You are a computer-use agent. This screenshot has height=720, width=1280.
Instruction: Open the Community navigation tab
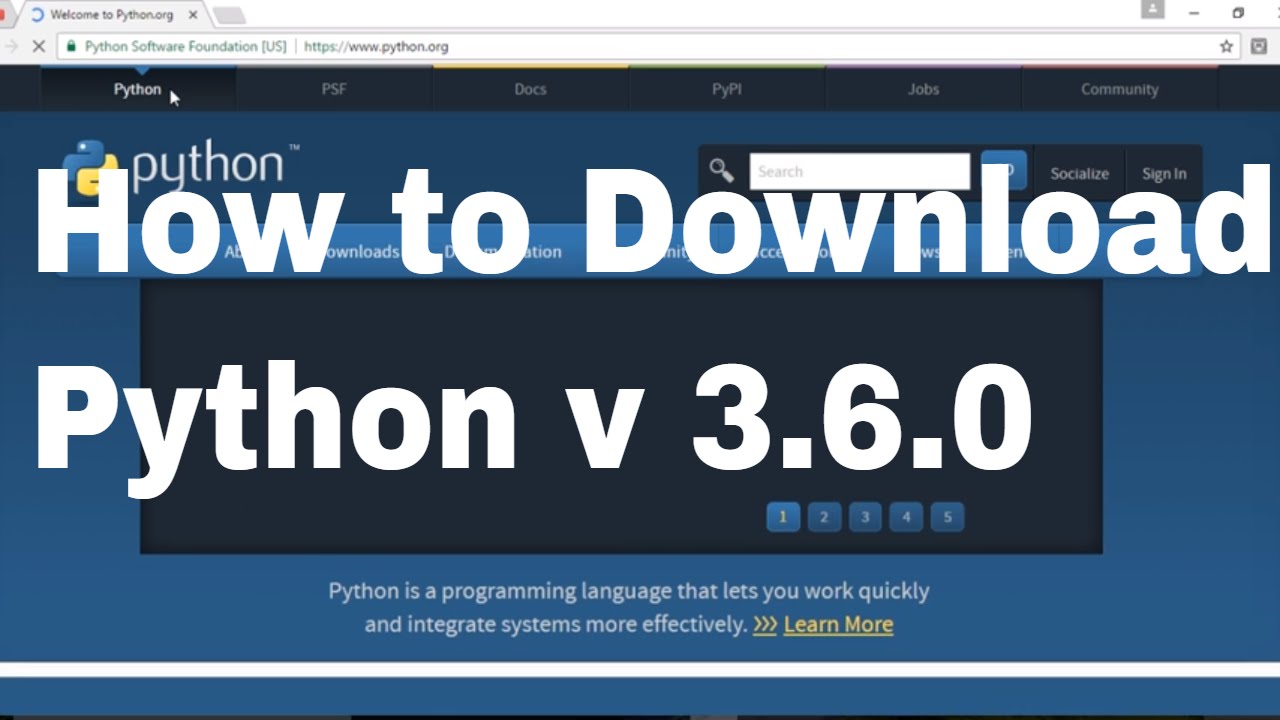tap(1119, 89)
